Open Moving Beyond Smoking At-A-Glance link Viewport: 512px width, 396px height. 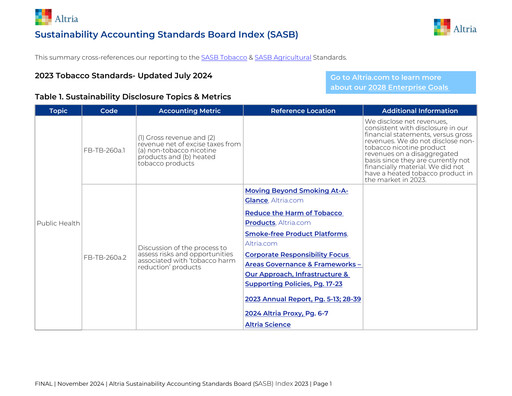(296, 195)
